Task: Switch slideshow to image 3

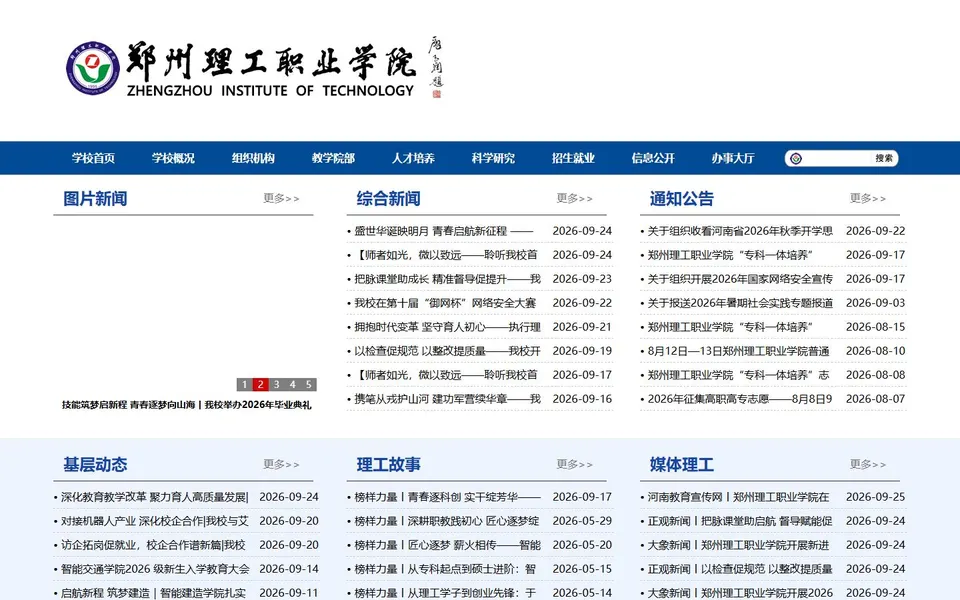Action: [x=277, y=384]
